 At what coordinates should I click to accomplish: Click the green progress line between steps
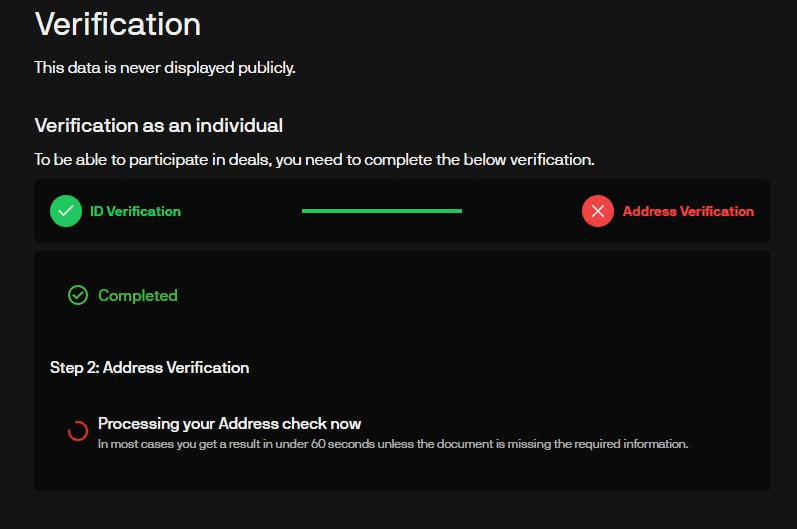pos(382,211)
